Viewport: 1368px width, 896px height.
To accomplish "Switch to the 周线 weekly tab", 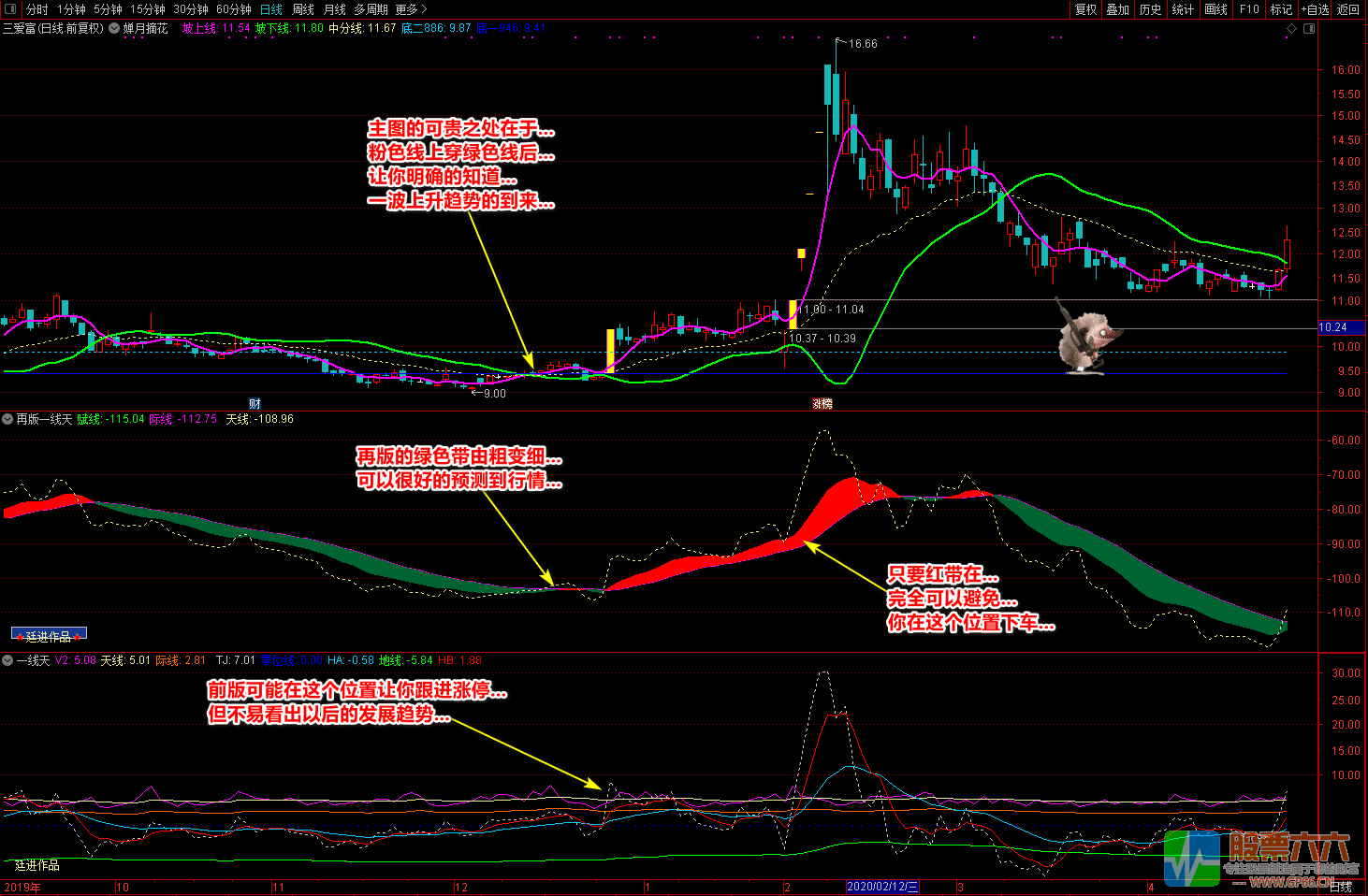I will click(303, 9).
